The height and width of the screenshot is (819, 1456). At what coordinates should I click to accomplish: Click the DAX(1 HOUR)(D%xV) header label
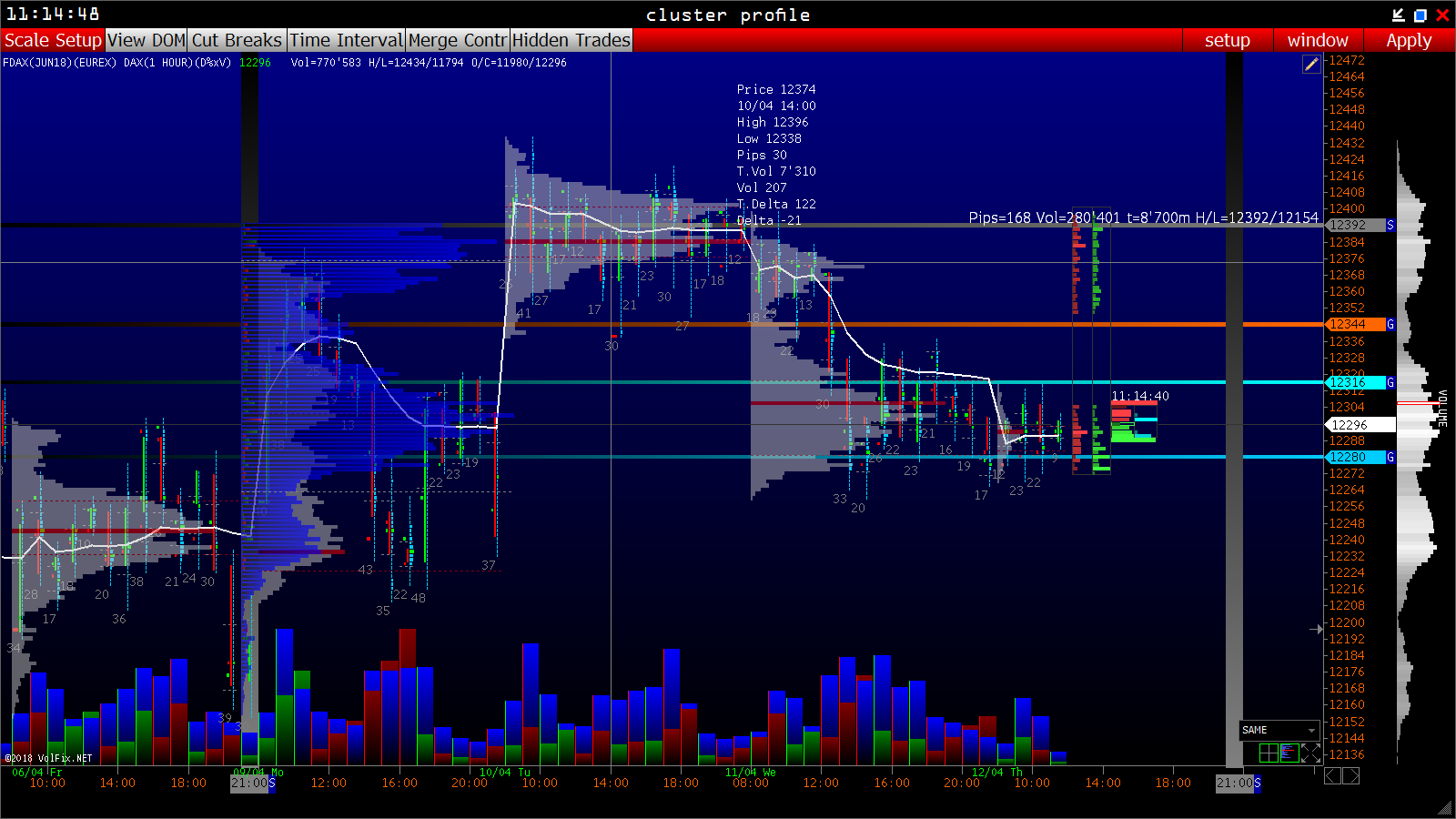[177, 63]
